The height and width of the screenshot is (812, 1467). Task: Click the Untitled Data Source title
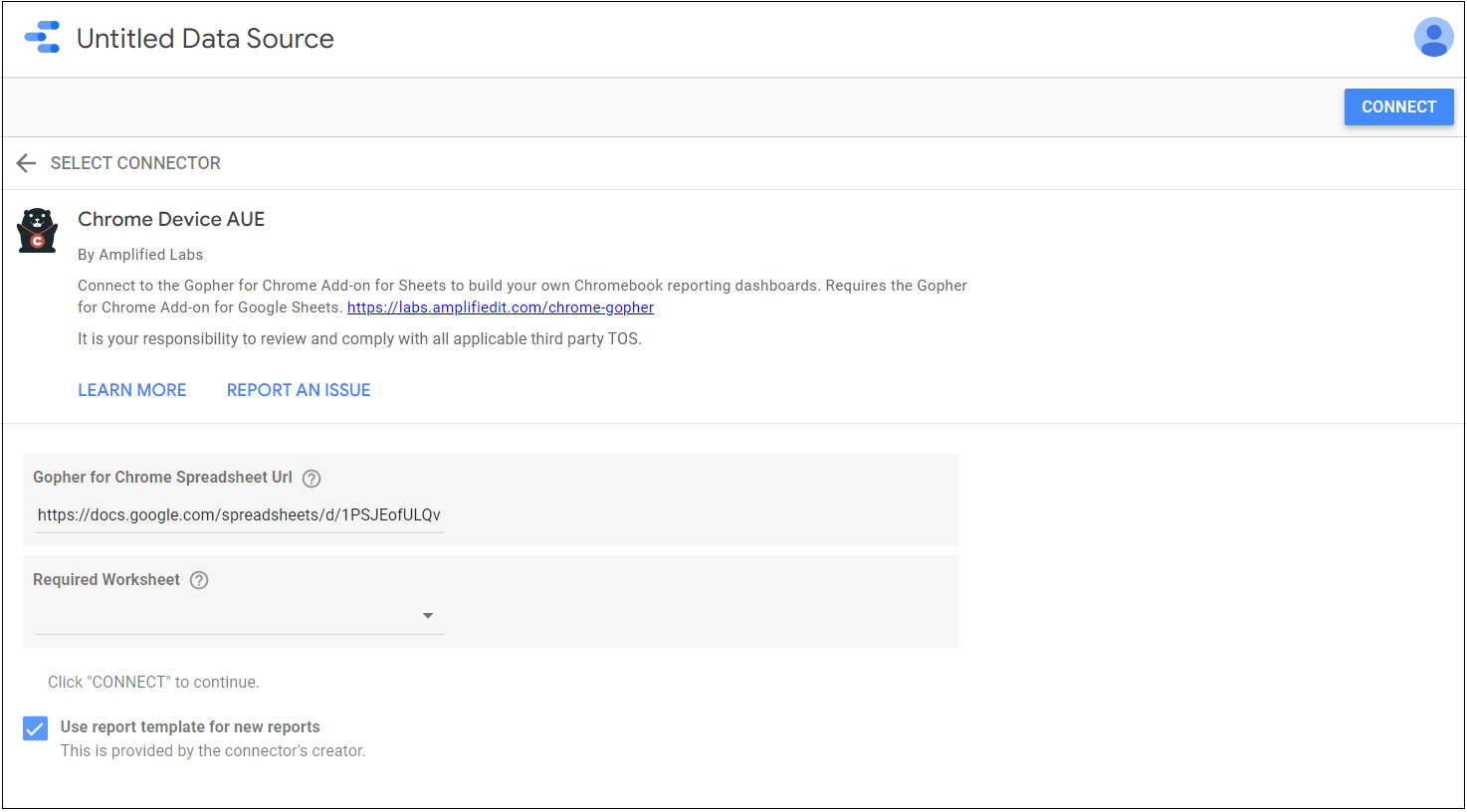click(205, 39)
